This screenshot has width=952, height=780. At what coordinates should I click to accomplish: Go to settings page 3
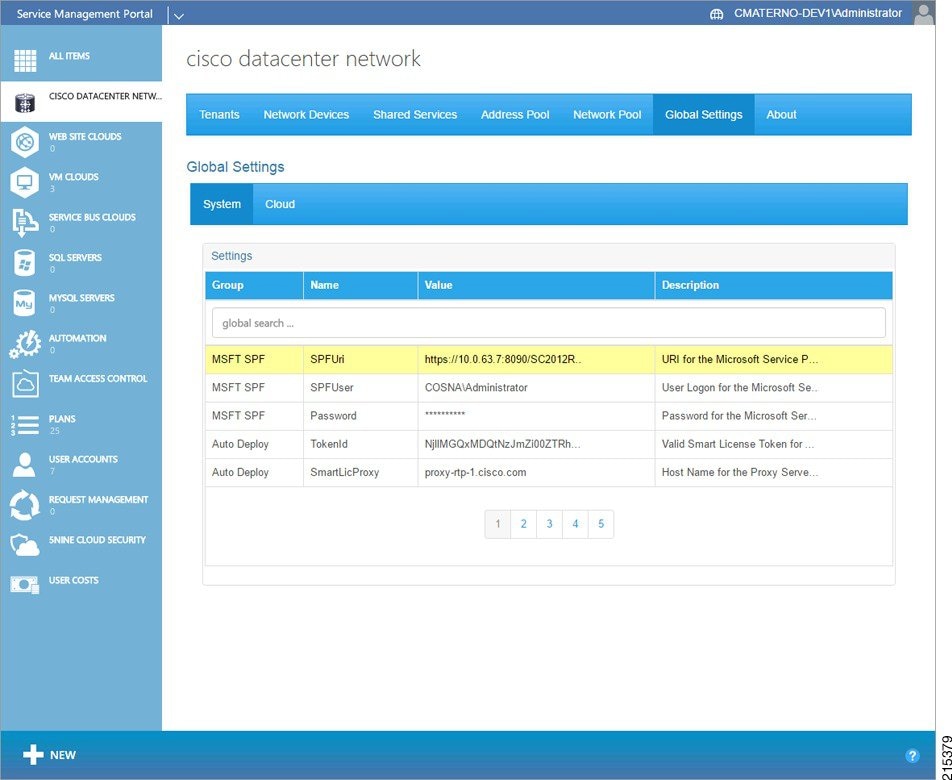(x=549, y=524)
